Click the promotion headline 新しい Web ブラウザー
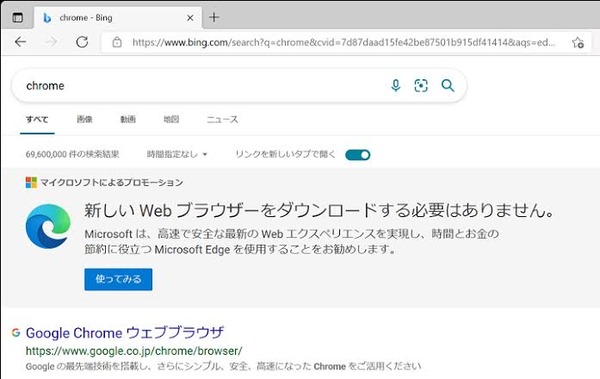Viewport: 600px width, 379px height. (x=319, y=211)
